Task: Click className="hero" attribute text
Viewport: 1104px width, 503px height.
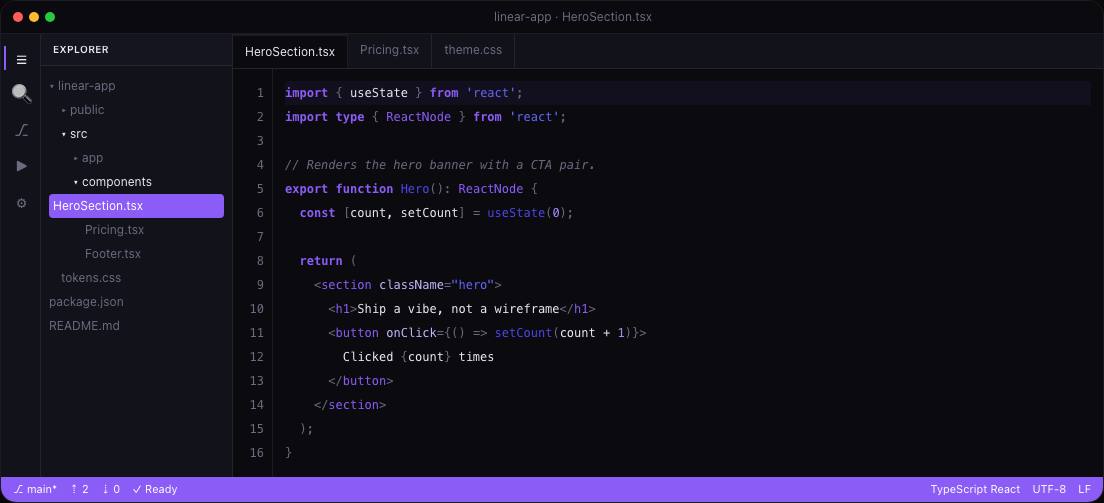Action: [437, 285]
